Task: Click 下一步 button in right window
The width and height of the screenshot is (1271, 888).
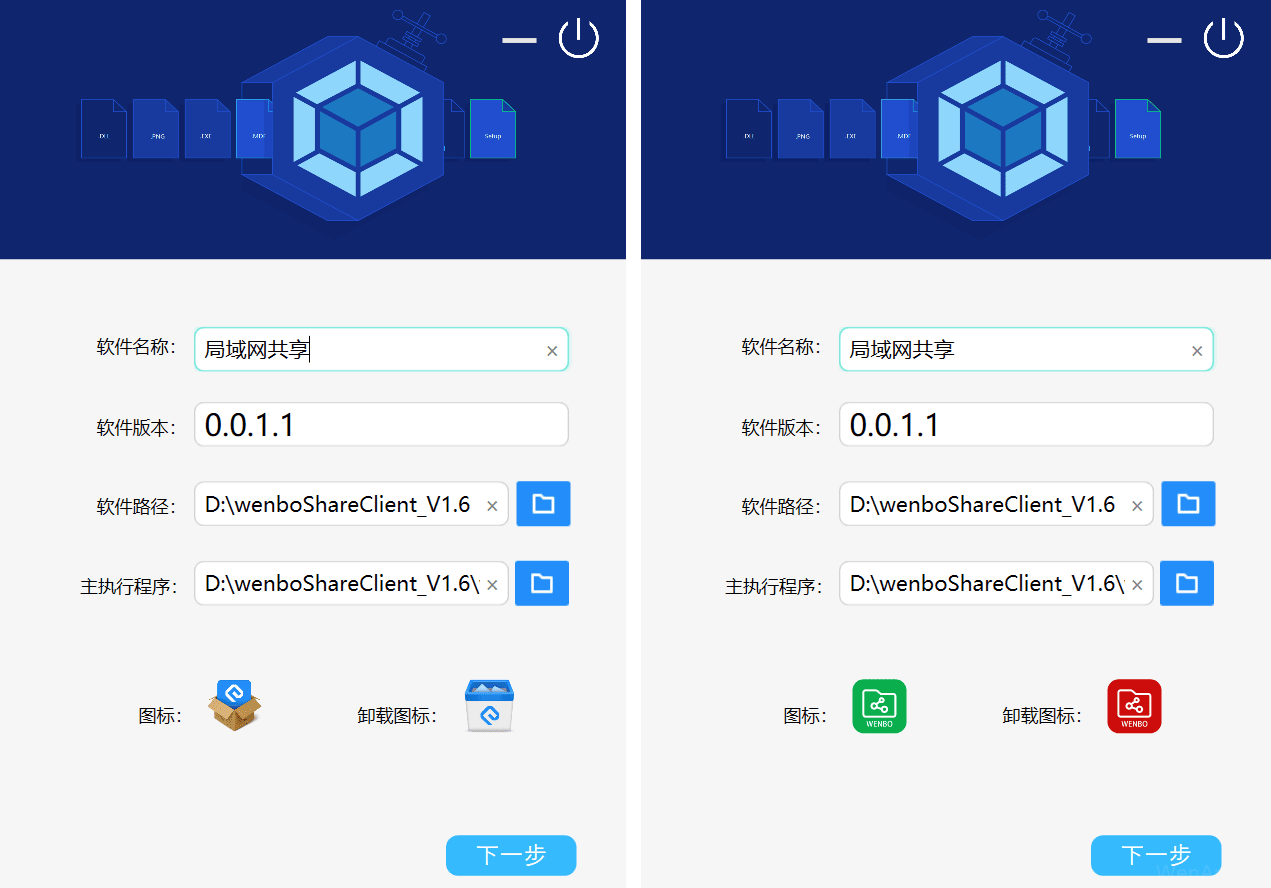Action: tap(1156, 855)
